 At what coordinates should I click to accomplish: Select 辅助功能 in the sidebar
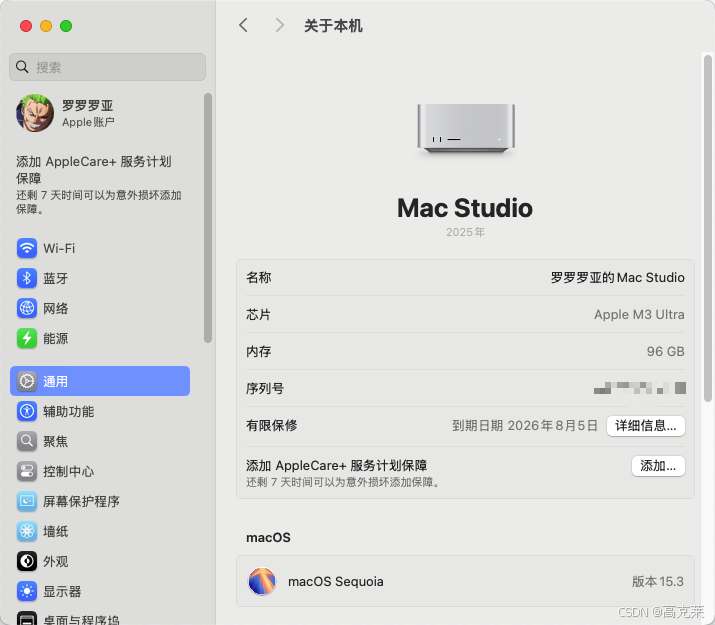(x=68, y=411)
